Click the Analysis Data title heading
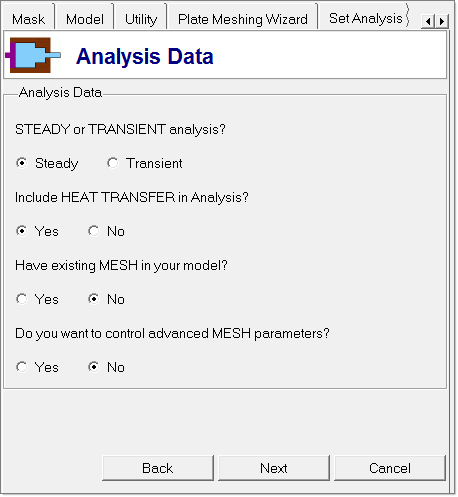The image size is (458, 497). click(x=145, y=56)
